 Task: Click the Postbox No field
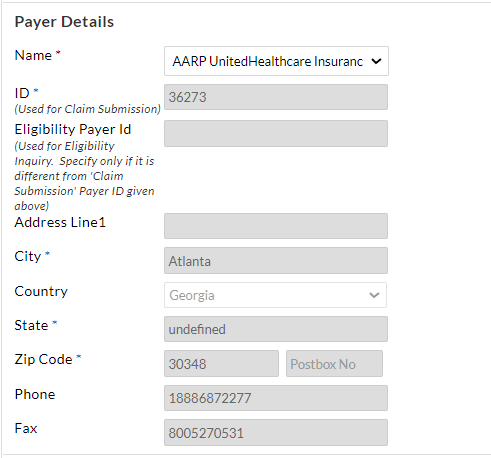coord(334,363)
